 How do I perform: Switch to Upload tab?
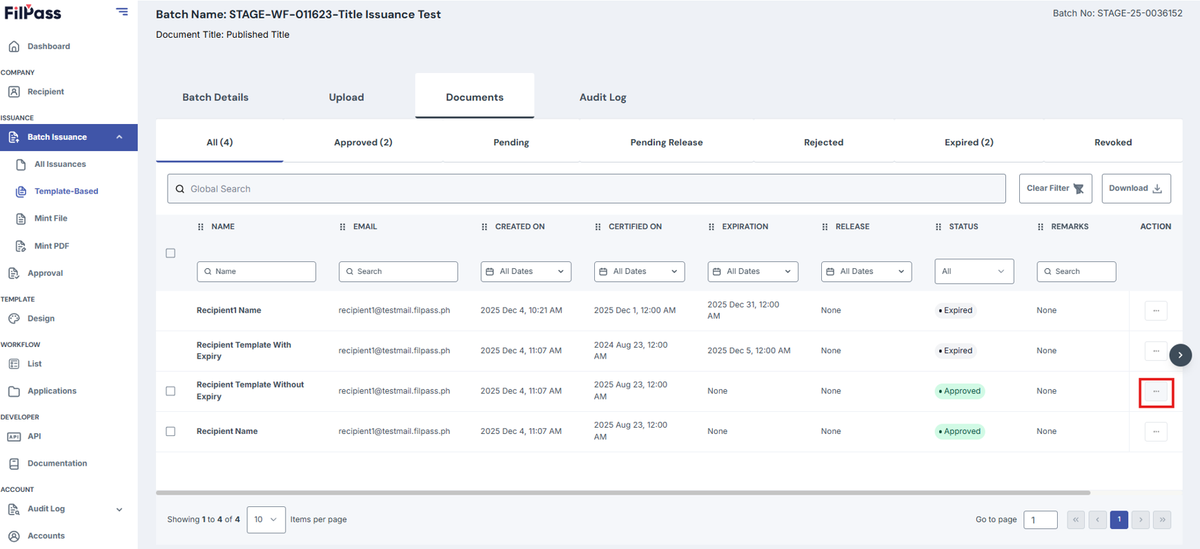click(346, 97)
